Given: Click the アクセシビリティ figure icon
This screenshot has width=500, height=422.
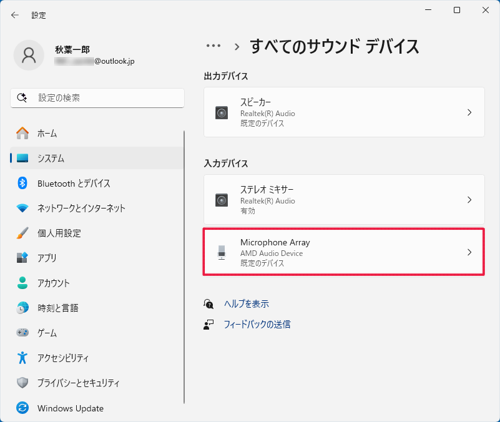Looking at the screenshot, I should [22, 357].
